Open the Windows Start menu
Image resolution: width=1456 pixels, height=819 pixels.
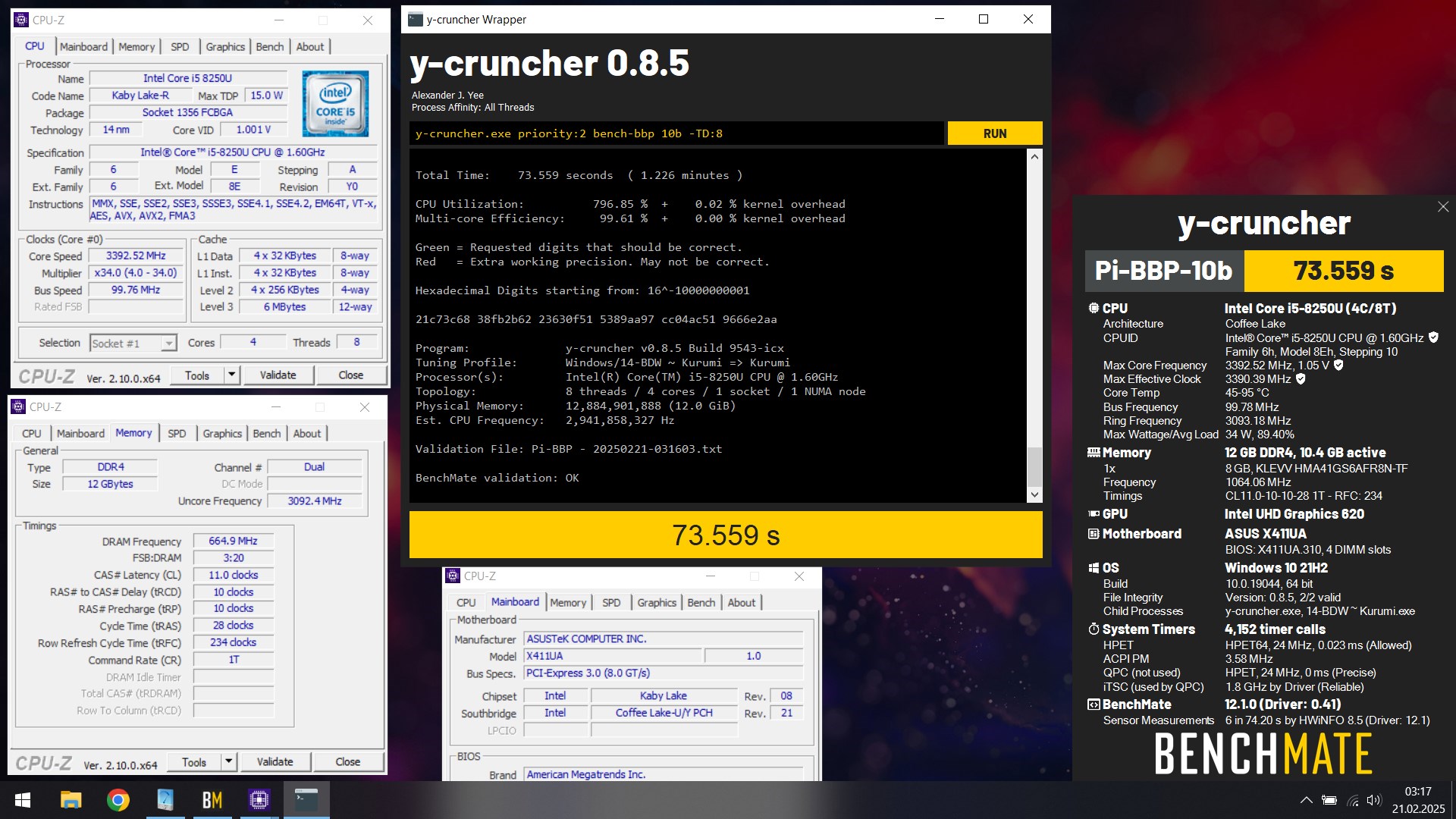23,800
